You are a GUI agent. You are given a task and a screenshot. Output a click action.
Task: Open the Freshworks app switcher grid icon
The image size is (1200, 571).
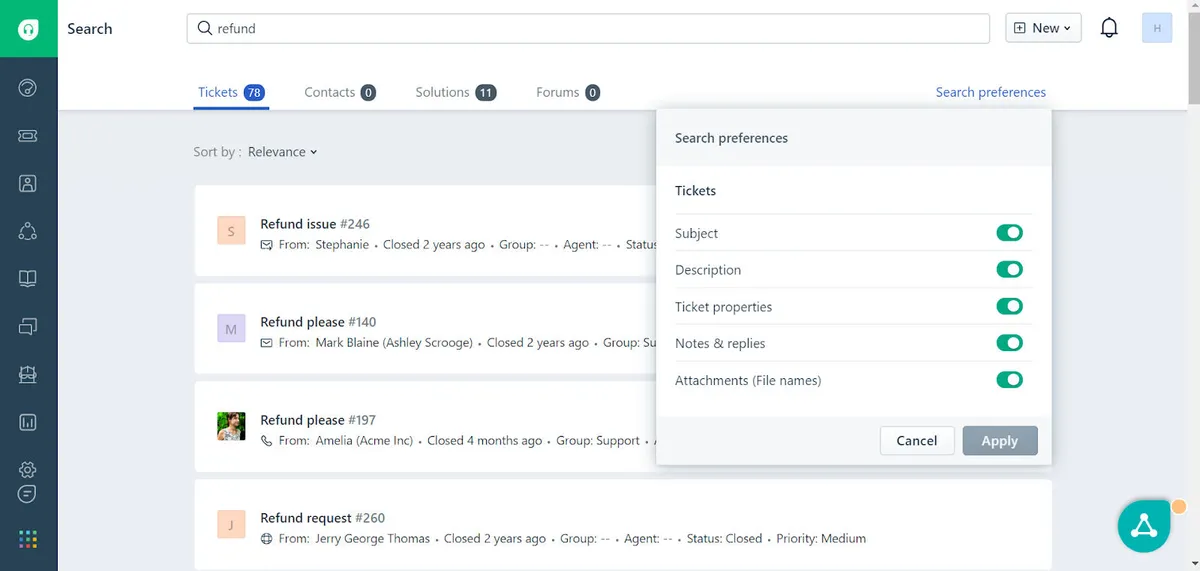click(x=28, y=540)
